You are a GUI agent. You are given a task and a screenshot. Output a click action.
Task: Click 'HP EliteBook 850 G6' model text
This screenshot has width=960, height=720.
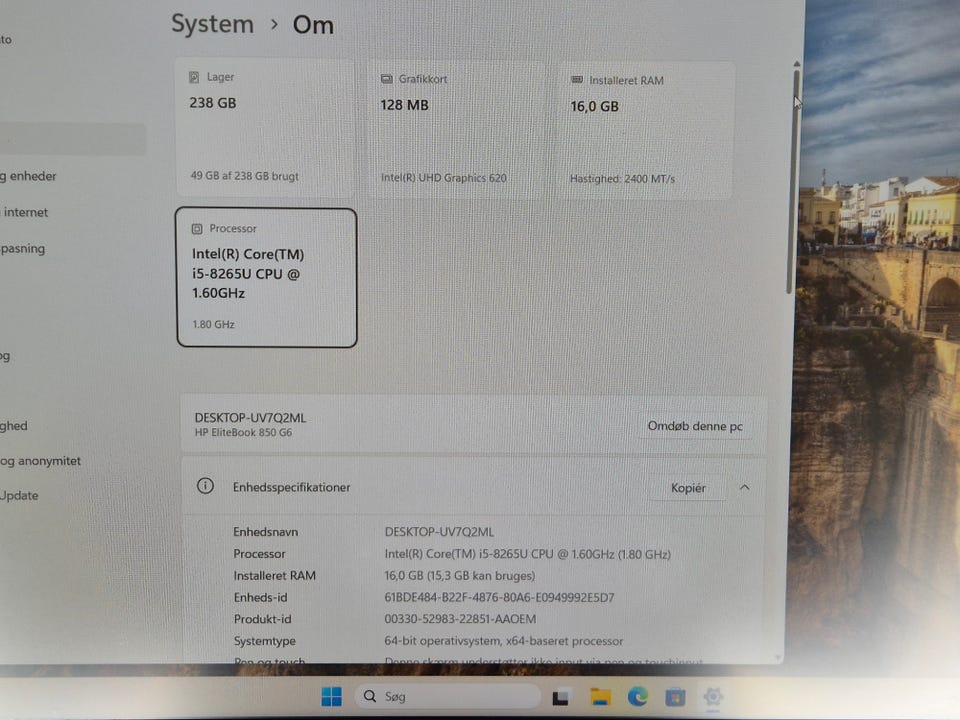[x=243, y=432]
